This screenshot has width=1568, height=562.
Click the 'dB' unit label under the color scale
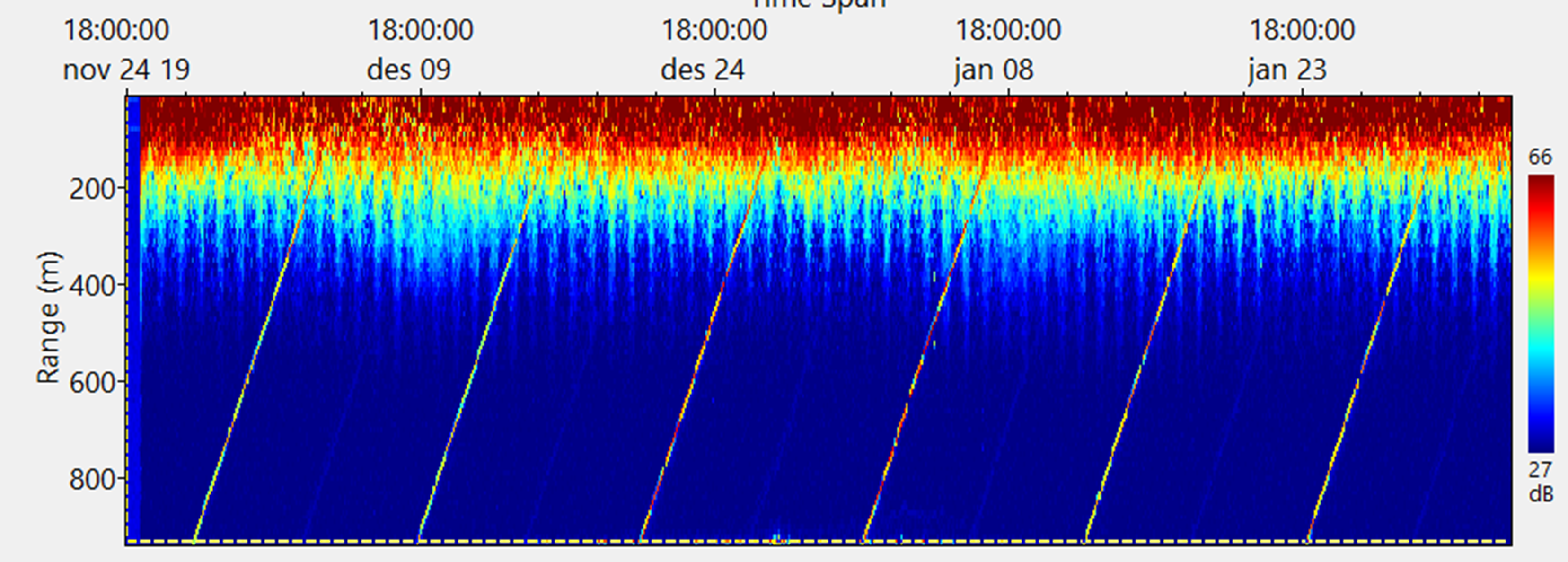click(x=1541, y=494)
